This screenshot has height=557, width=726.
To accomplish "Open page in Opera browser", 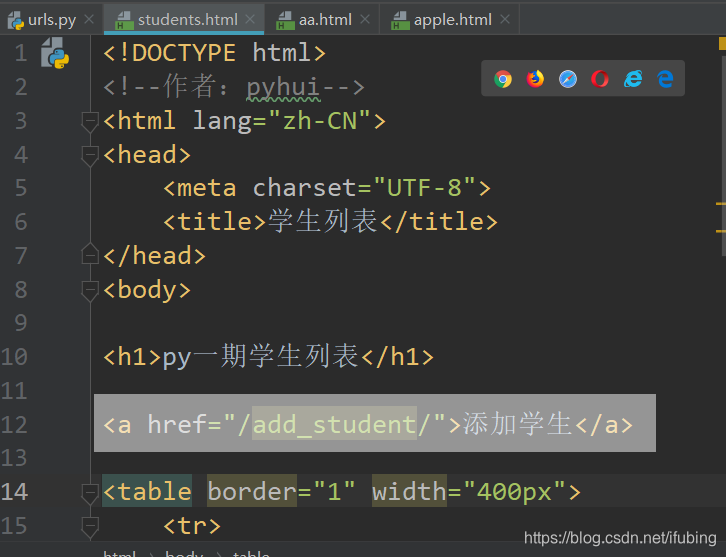I will [x=600, y=79].
